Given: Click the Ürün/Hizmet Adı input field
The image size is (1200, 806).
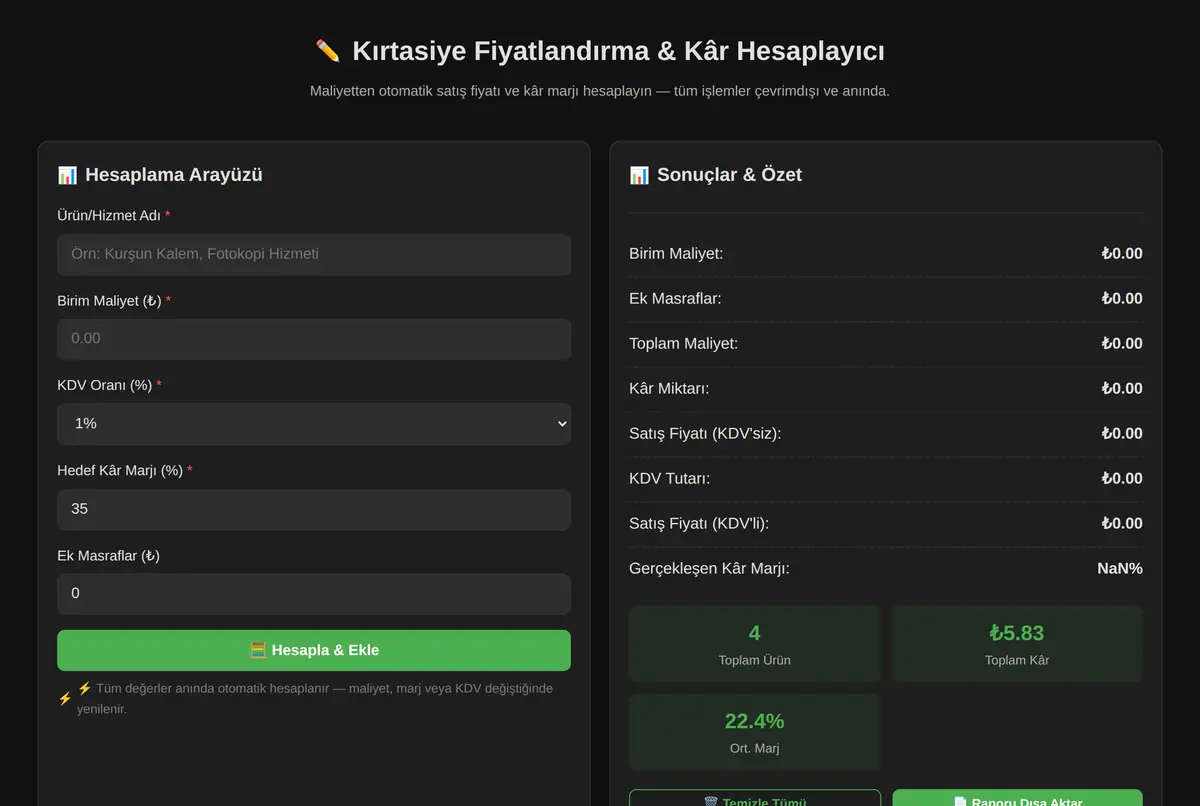Looking at the screenshot, I should point(314,254).
